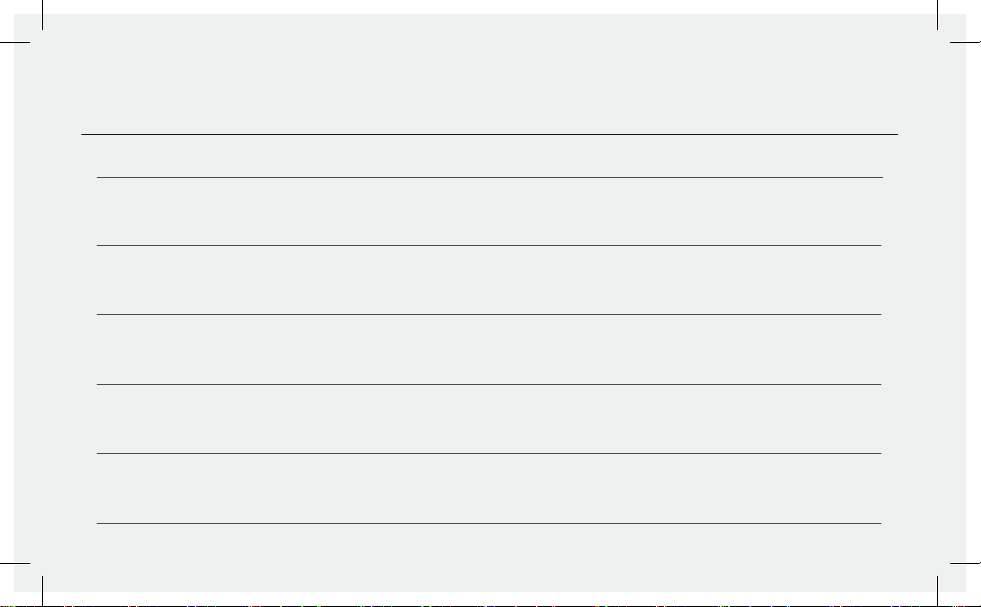Click the thick header line at top
This screenshot has width=981, height=607.
coord(489,134)
